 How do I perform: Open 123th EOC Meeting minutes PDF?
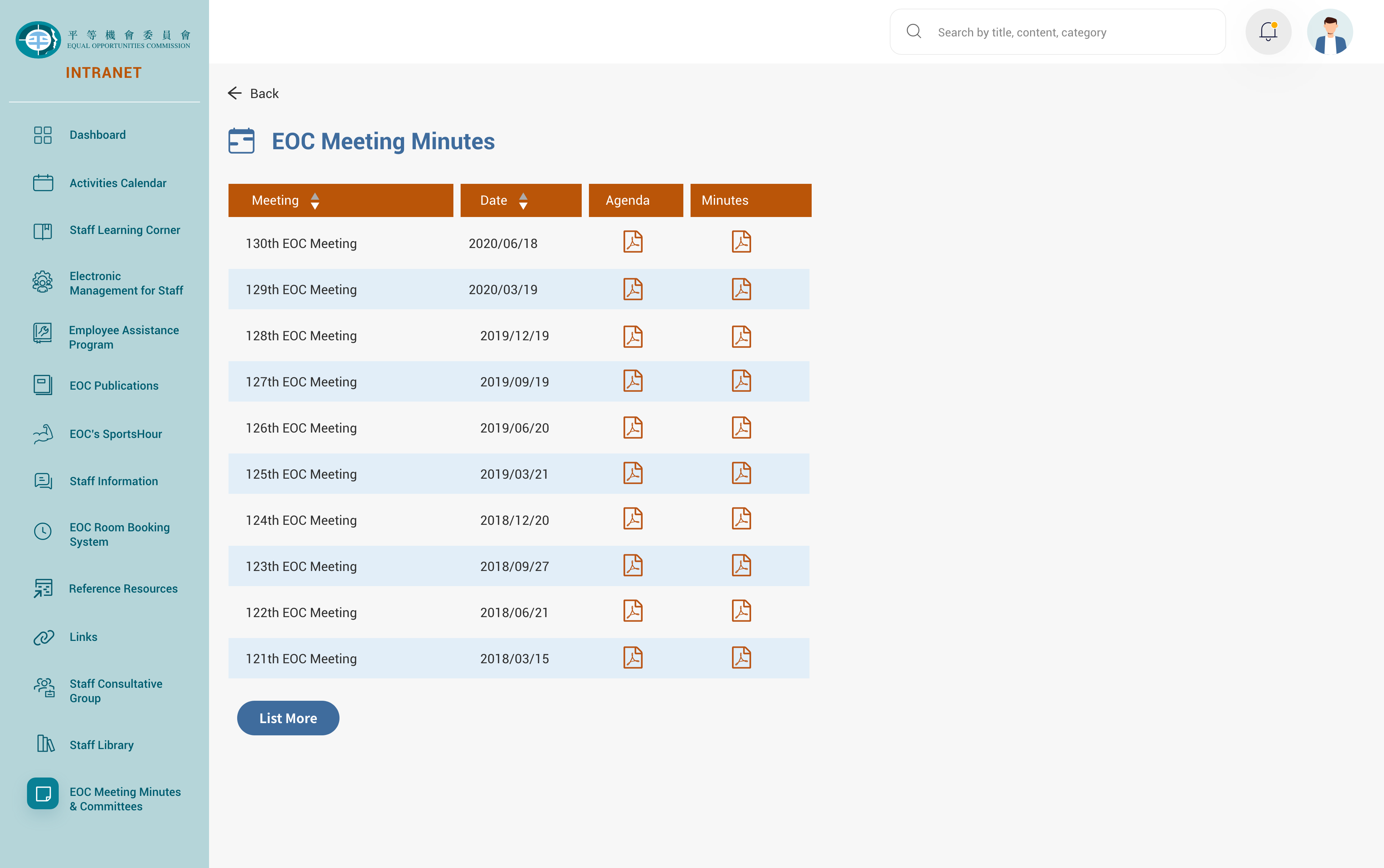tap(741, 566)
